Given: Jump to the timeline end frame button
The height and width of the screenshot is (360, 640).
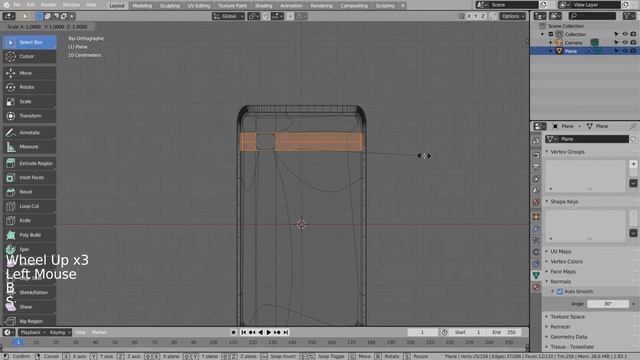Looking at the screenshot, I should point(286,332).
